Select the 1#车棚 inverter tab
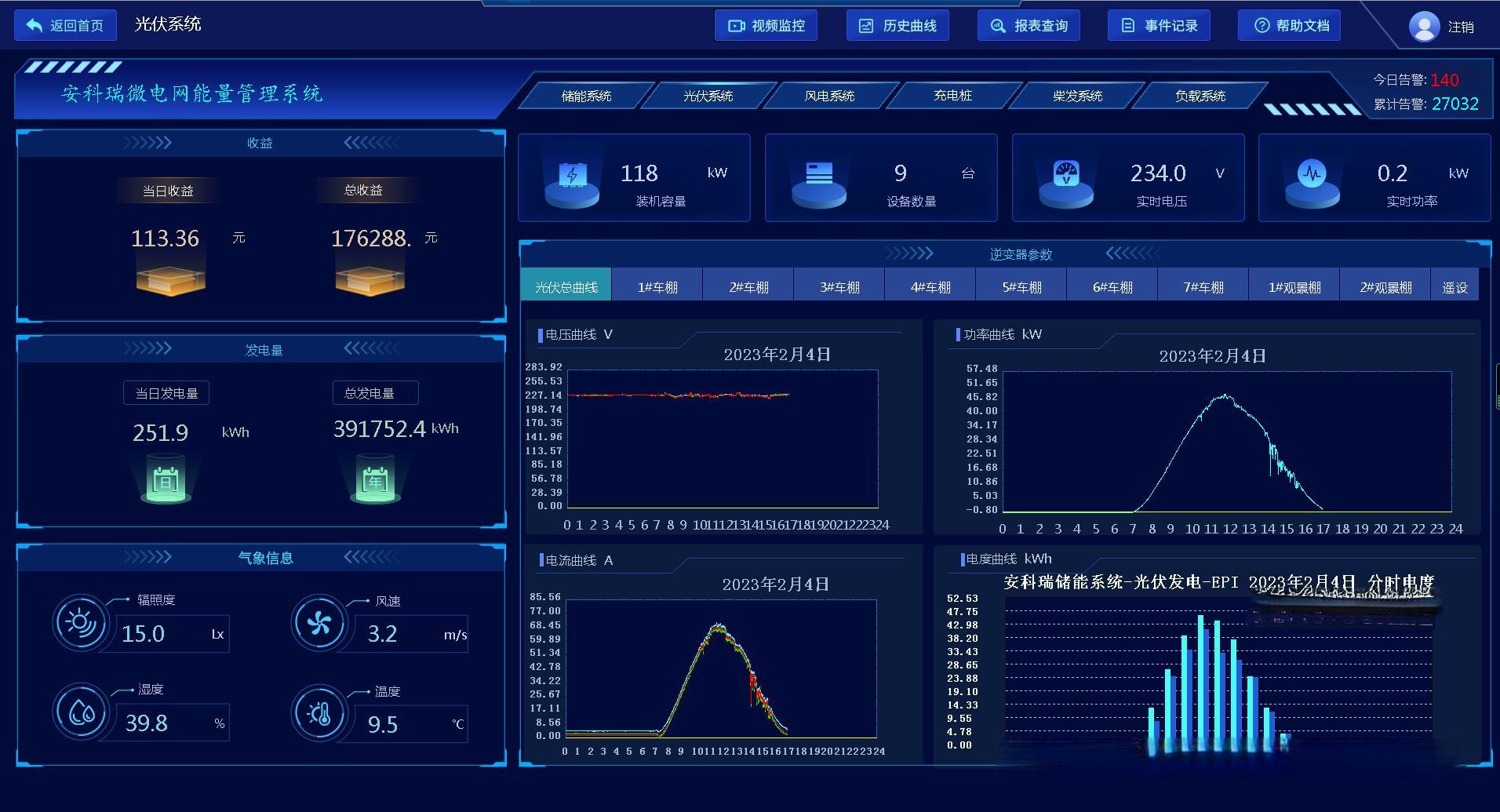The image size is (1500, 812). (x=657, y=287)
